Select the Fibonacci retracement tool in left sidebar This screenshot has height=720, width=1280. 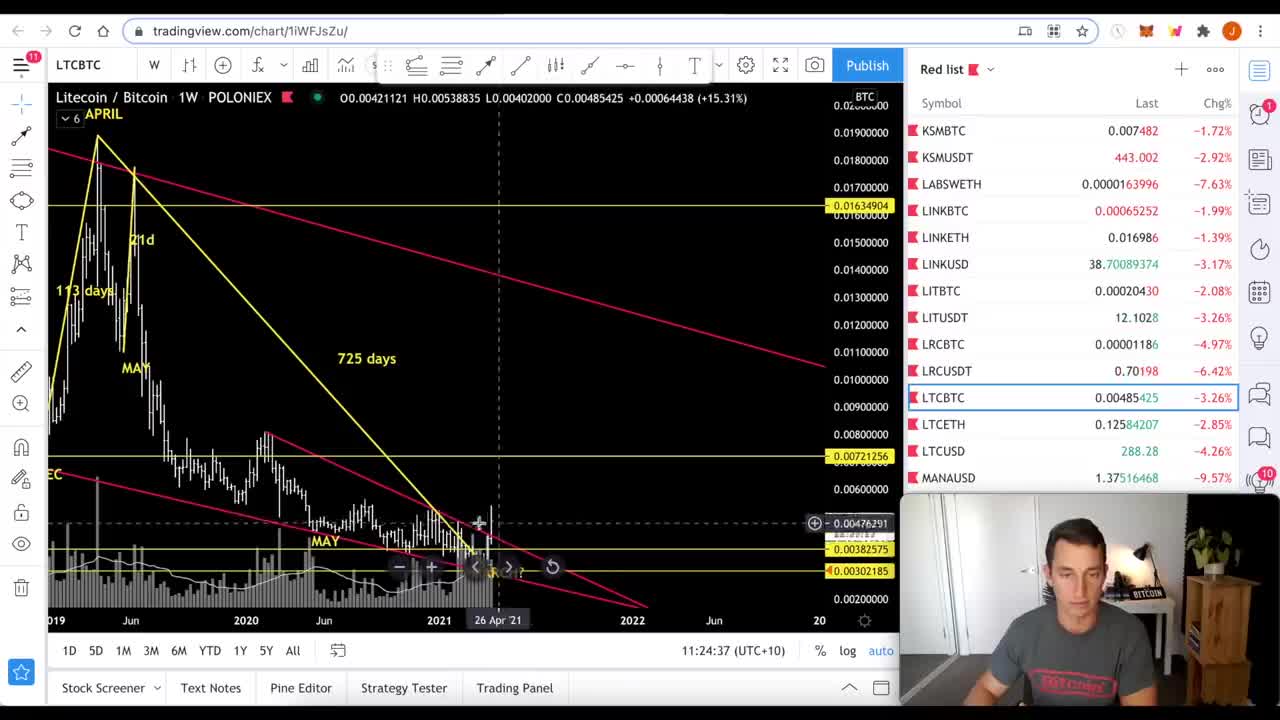(21, 168)
